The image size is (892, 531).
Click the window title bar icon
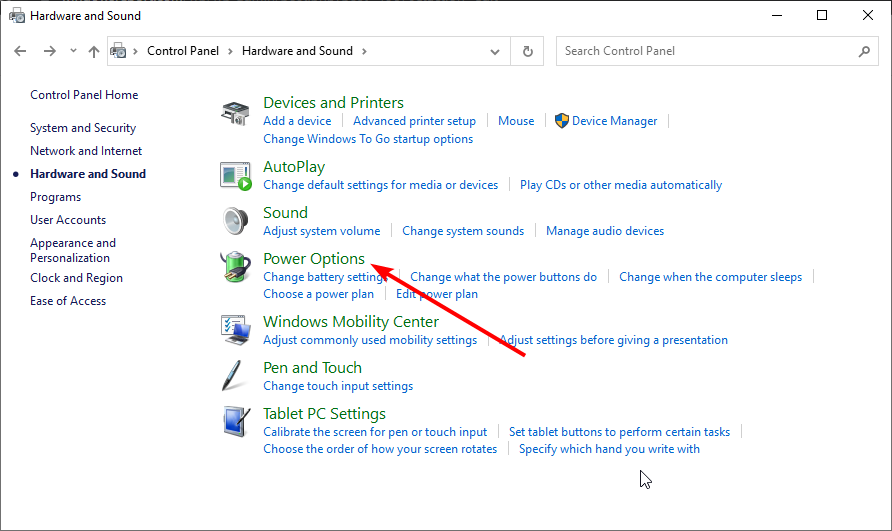click(17, 15)
